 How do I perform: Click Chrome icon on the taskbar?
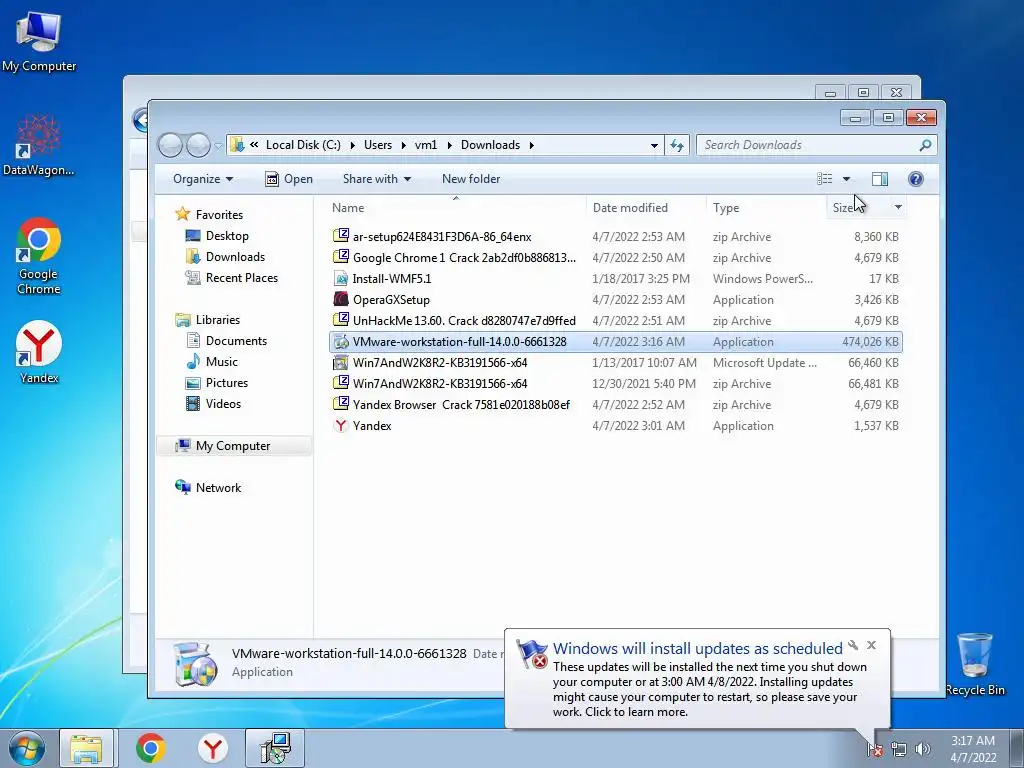pyautogui.click(x=151, y=748)
